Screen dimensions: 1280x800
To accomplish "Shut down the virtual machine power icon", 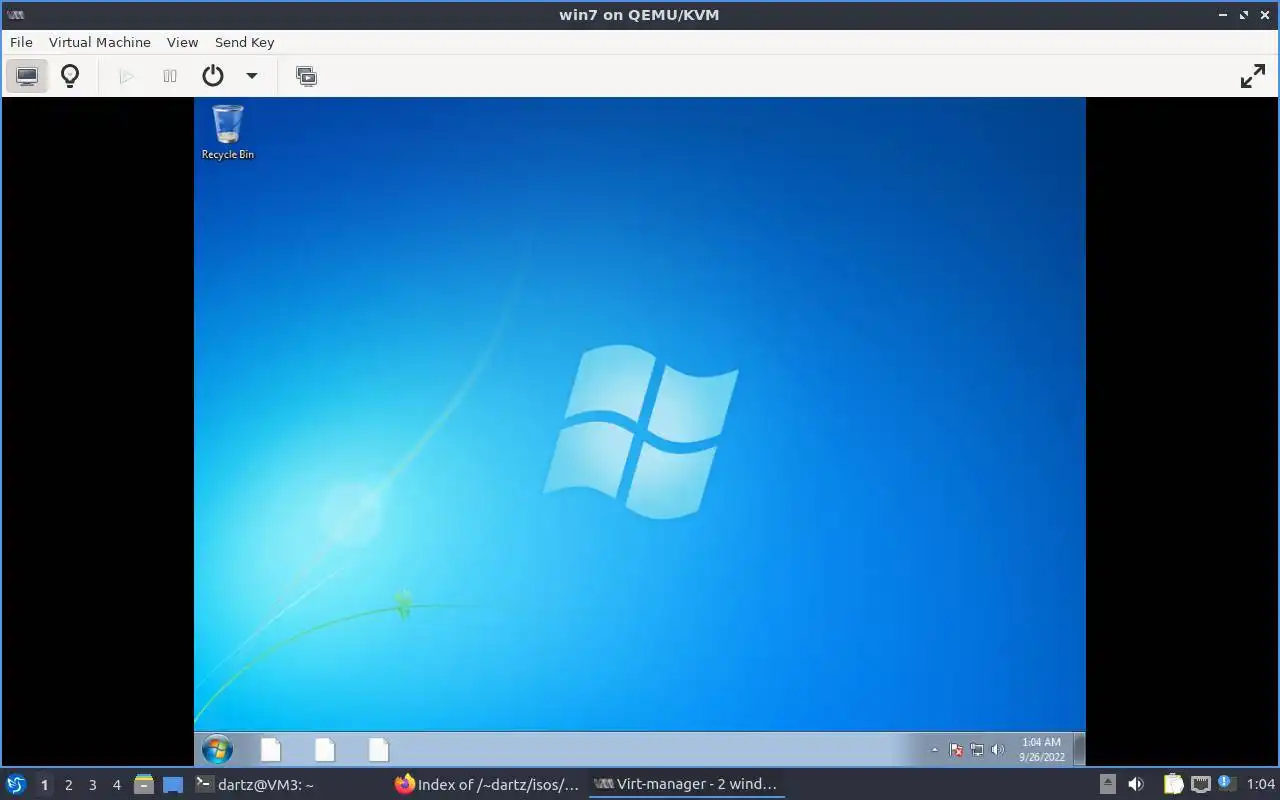I will (x=212, y=76).
